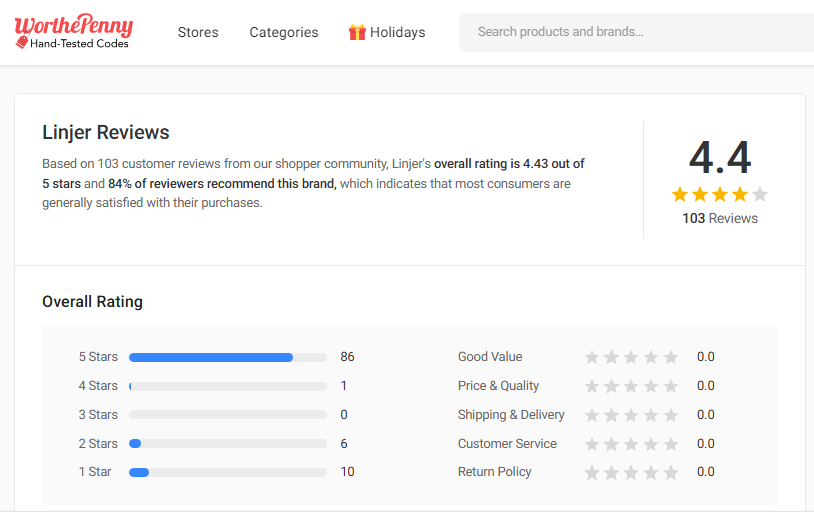814x531 pixels.
Task: Click the Return Policy star row
Action: point(631,472)
